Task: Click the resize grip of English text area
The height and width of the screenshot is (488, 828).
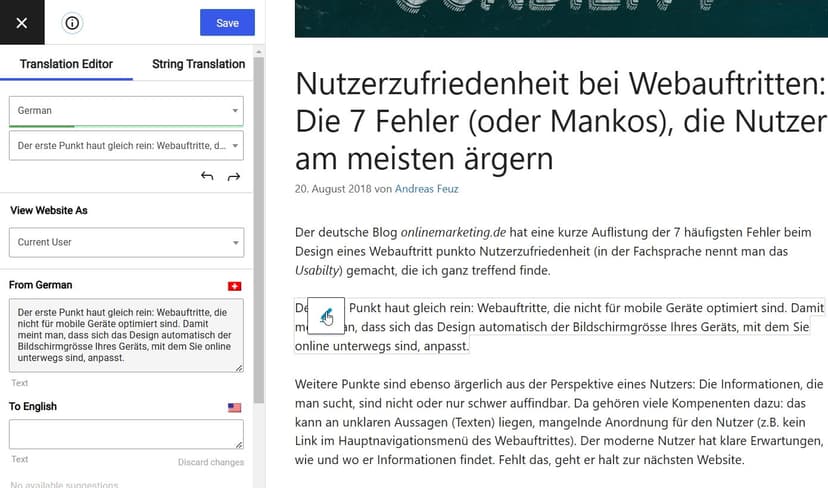Action: 239,445
